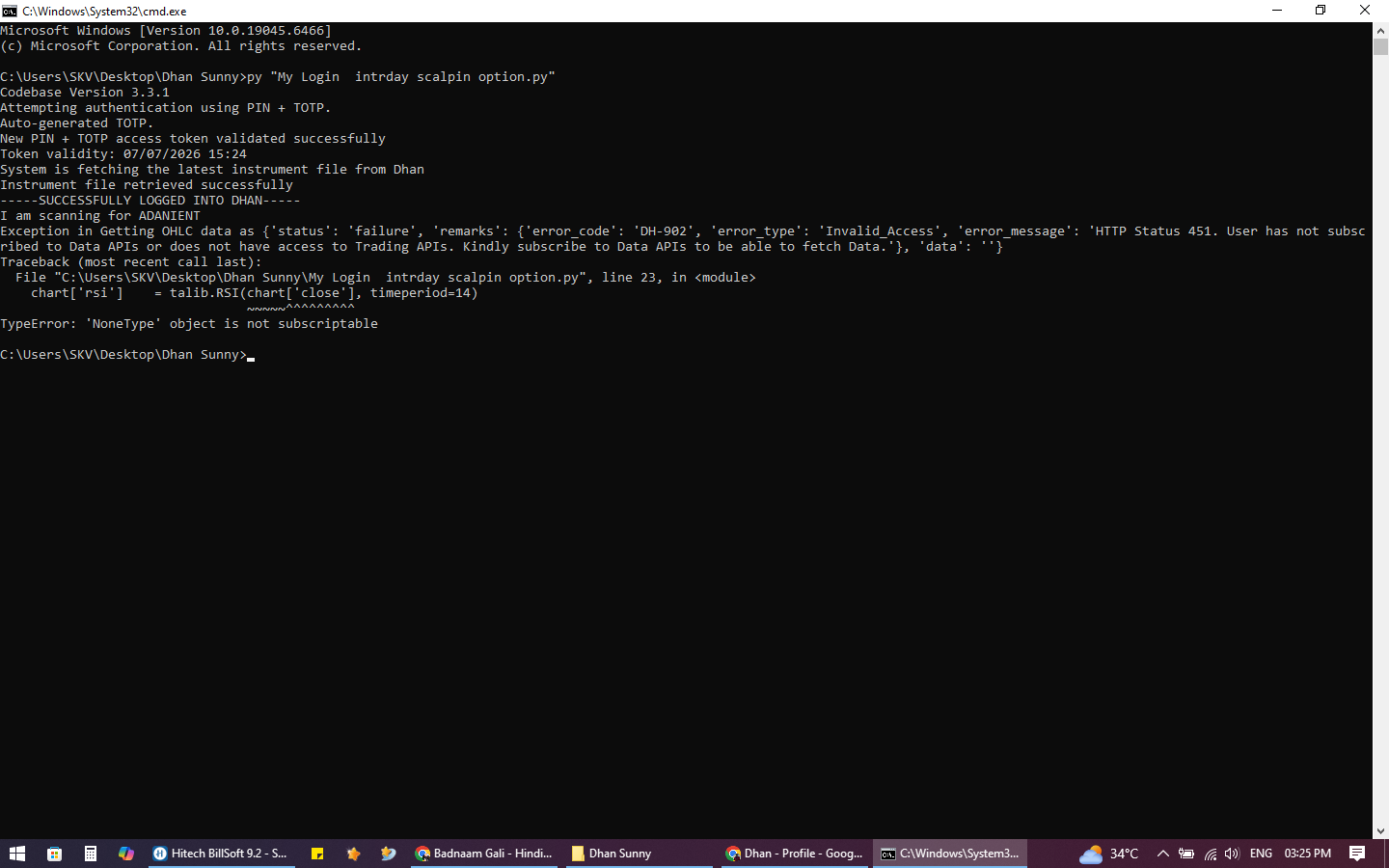Viewport: 1389px width, 868px height.
Task: Open Copilot from the taskbar
Action: pos(126,854)
